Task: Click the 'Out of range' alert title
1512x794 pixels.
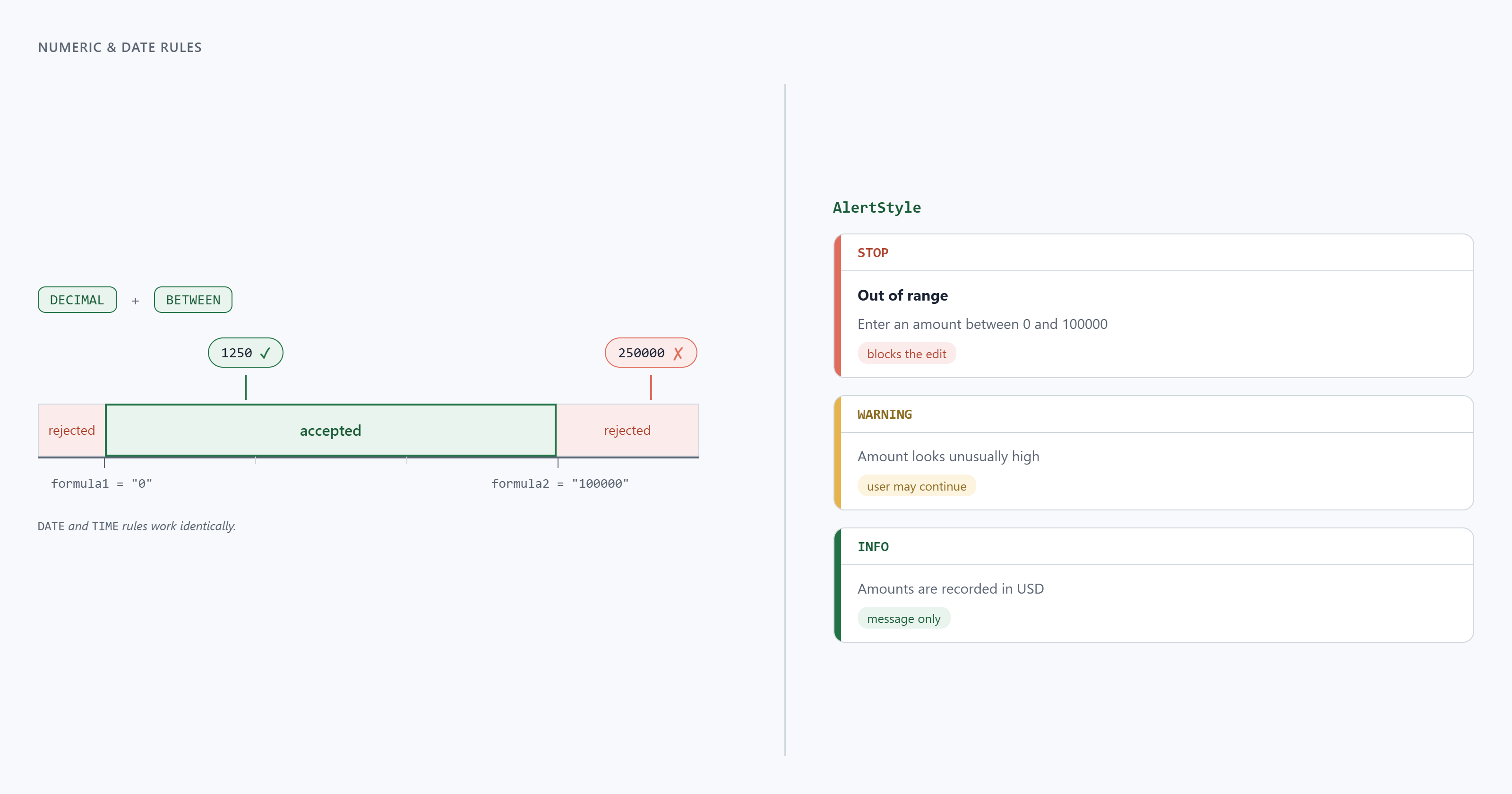Action: [x=902, y=295]
